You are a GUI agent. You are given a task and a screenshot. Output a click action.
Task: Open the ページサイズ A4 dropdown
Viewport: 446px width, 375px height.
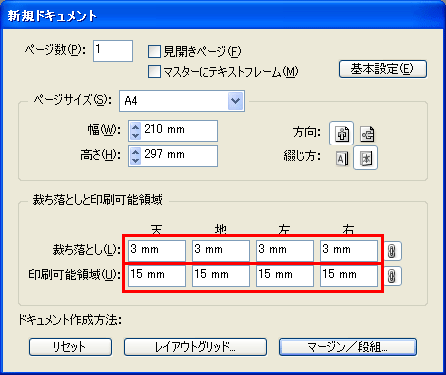pos(236,101)
